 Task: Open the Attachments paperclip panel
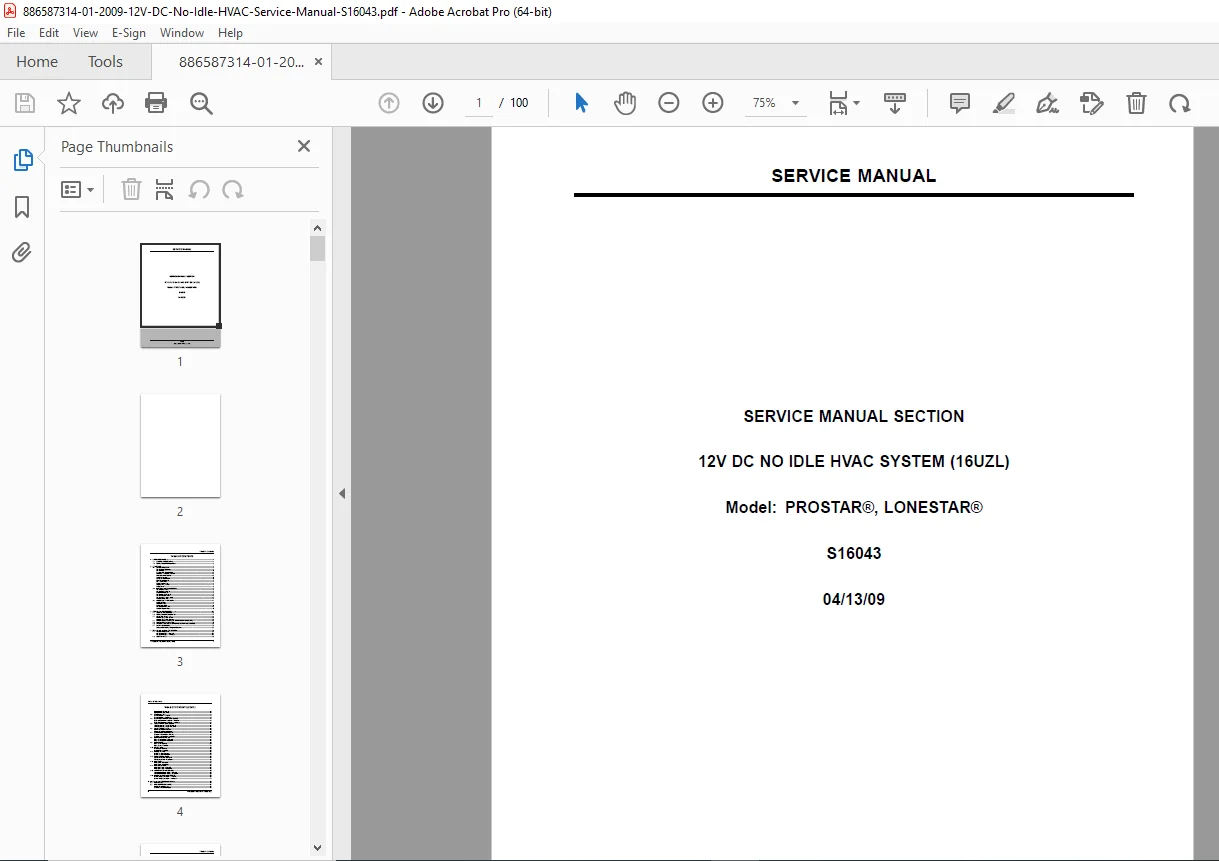pos(22,252)
